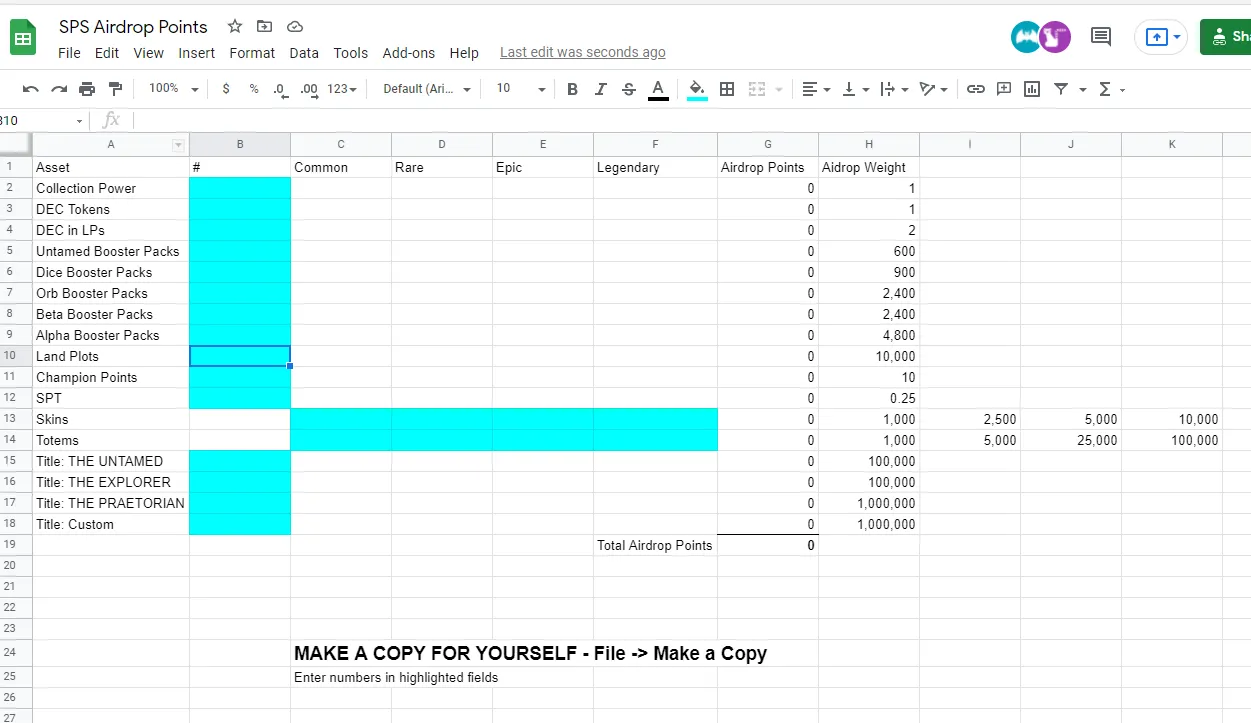This screenshot has width=1251, height=723.
Task: Open the Format menu
Action: click(x=252, y=53)
